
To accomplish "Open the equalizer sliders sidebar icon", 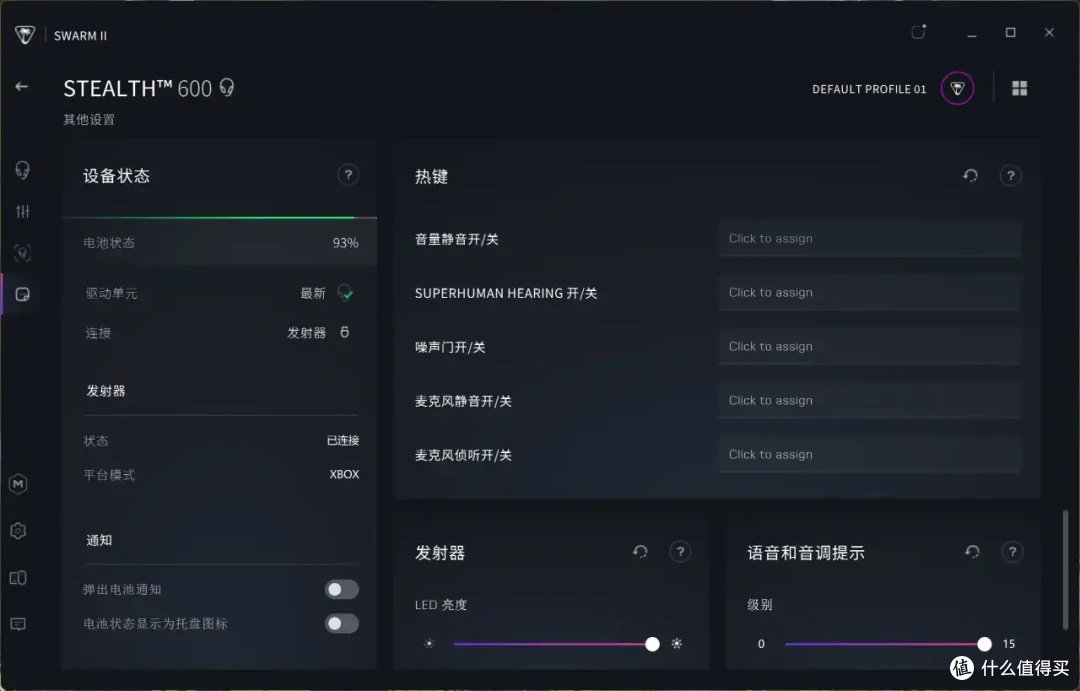I will point(23,212).
